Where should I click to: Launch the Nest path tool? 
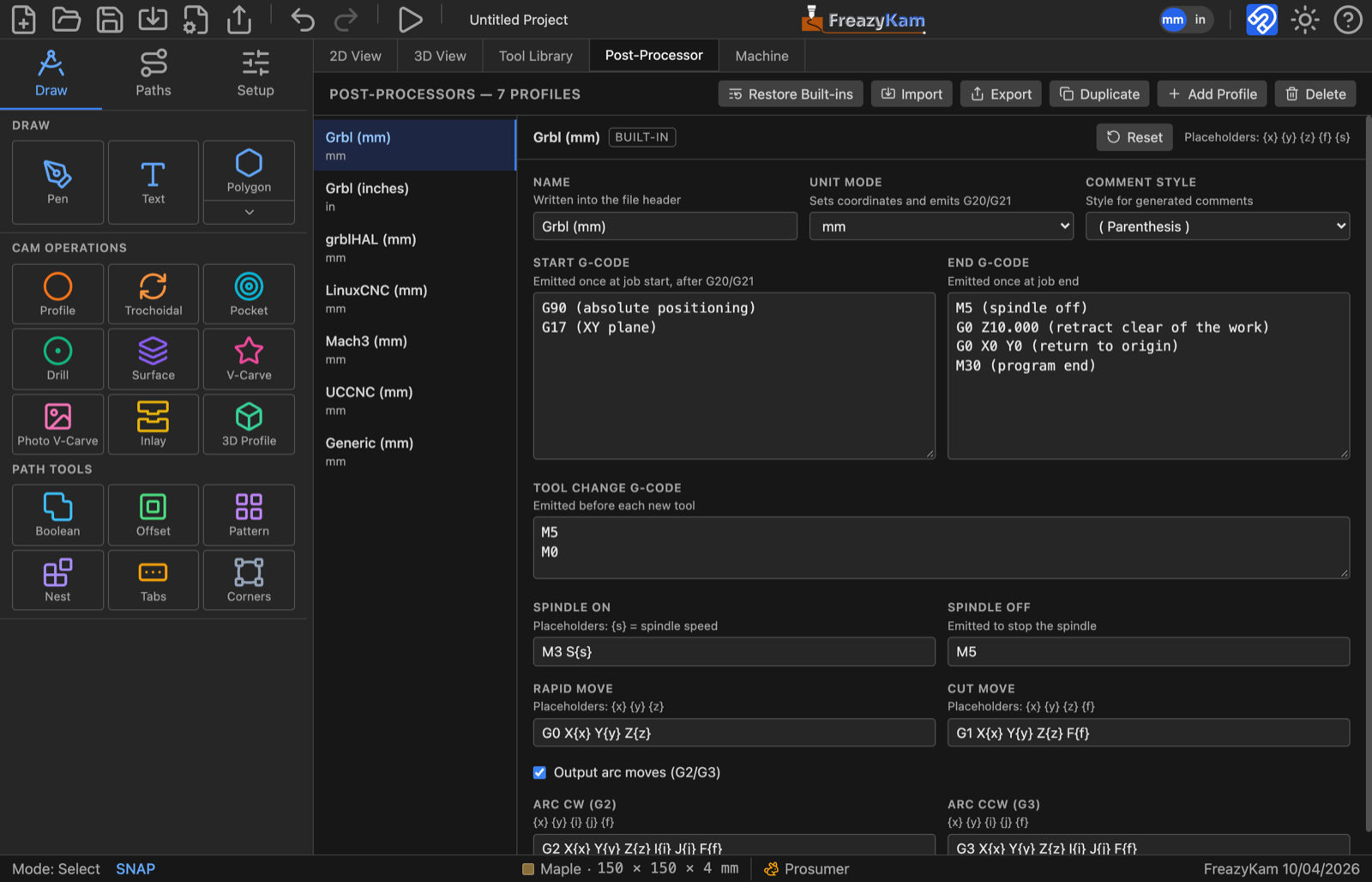57,580
